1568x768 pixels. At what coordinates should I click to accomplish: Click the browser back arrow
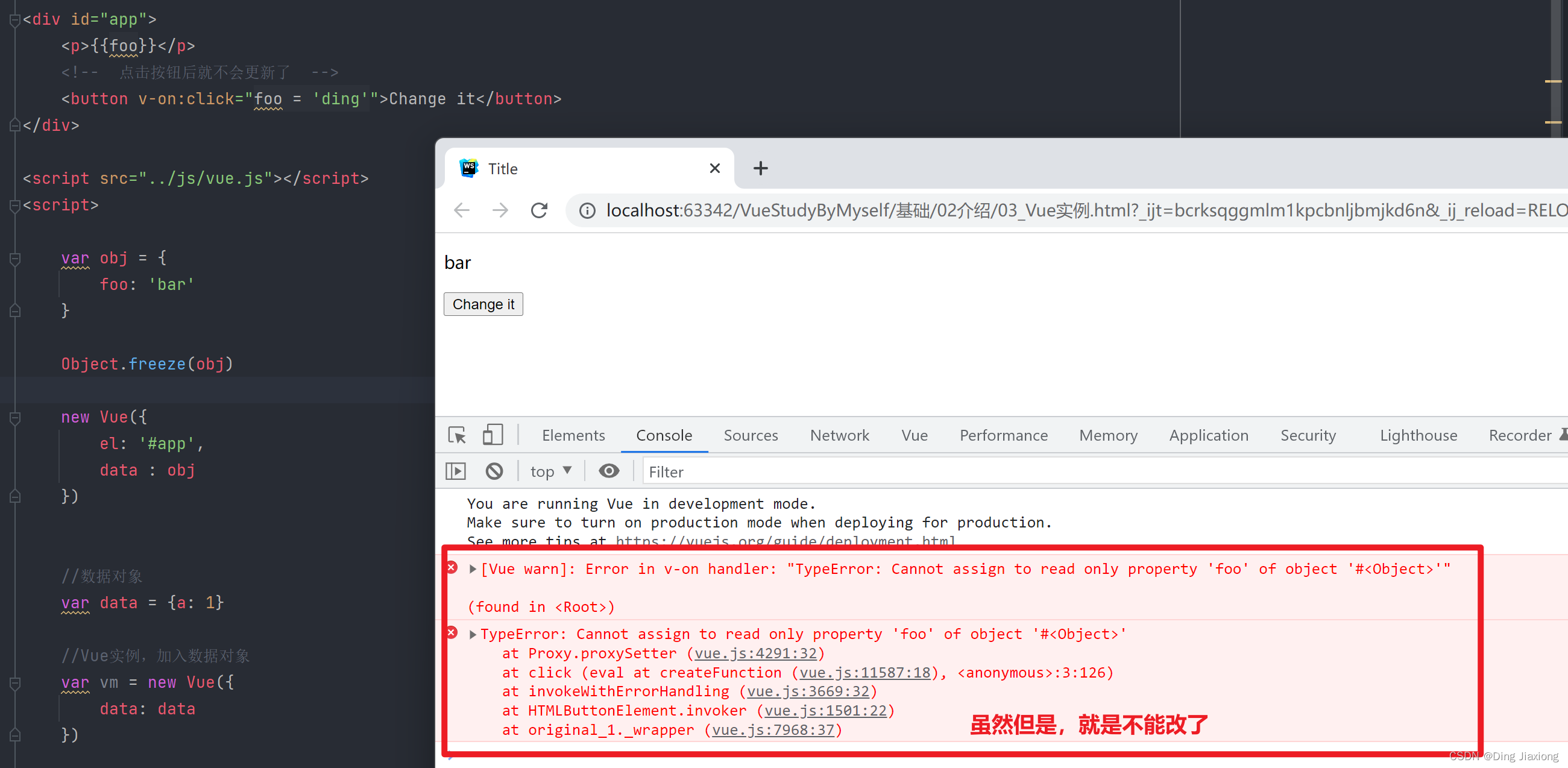[x=462, y=210]
